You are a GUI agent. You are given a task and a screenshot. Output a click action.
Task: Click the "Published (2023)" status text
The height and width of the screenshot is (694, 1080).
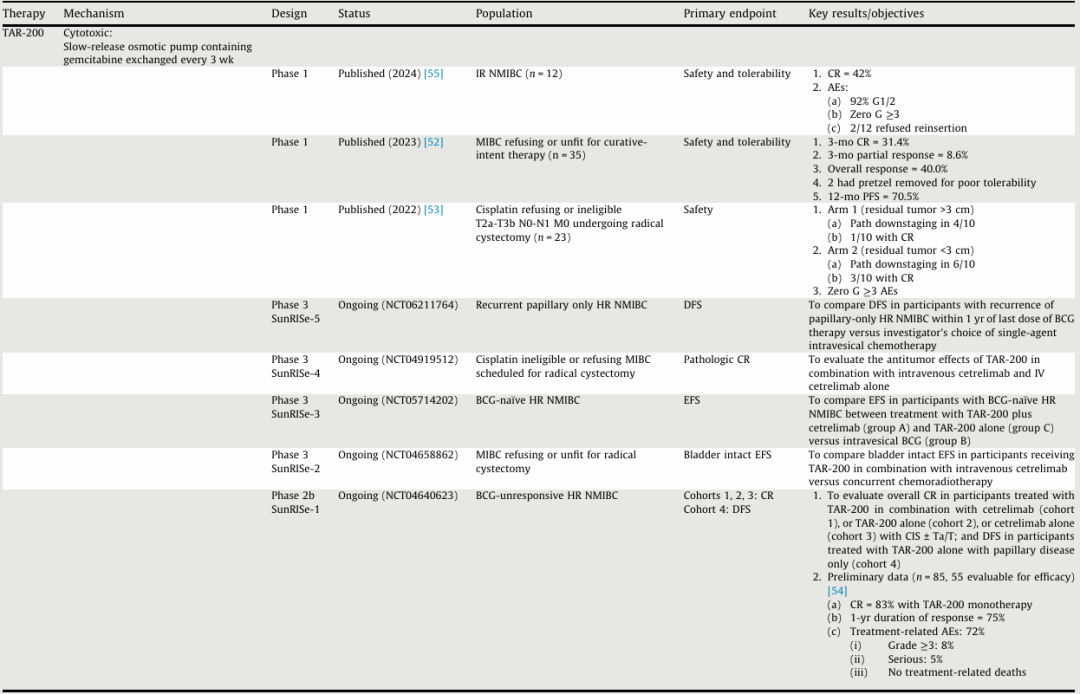coord(380,142)
